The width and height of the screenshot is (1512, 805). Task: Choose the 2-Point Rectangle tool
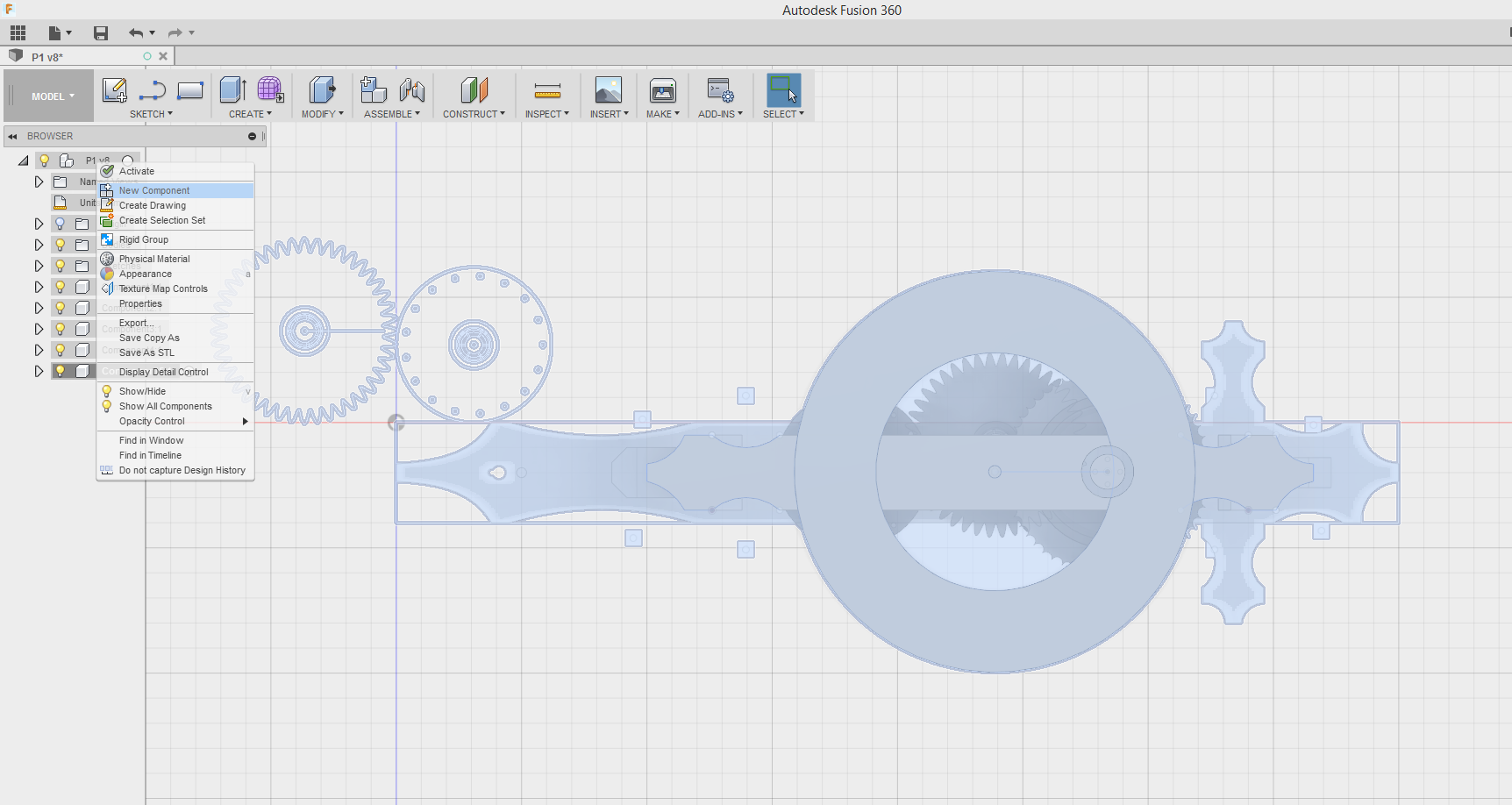189,90
